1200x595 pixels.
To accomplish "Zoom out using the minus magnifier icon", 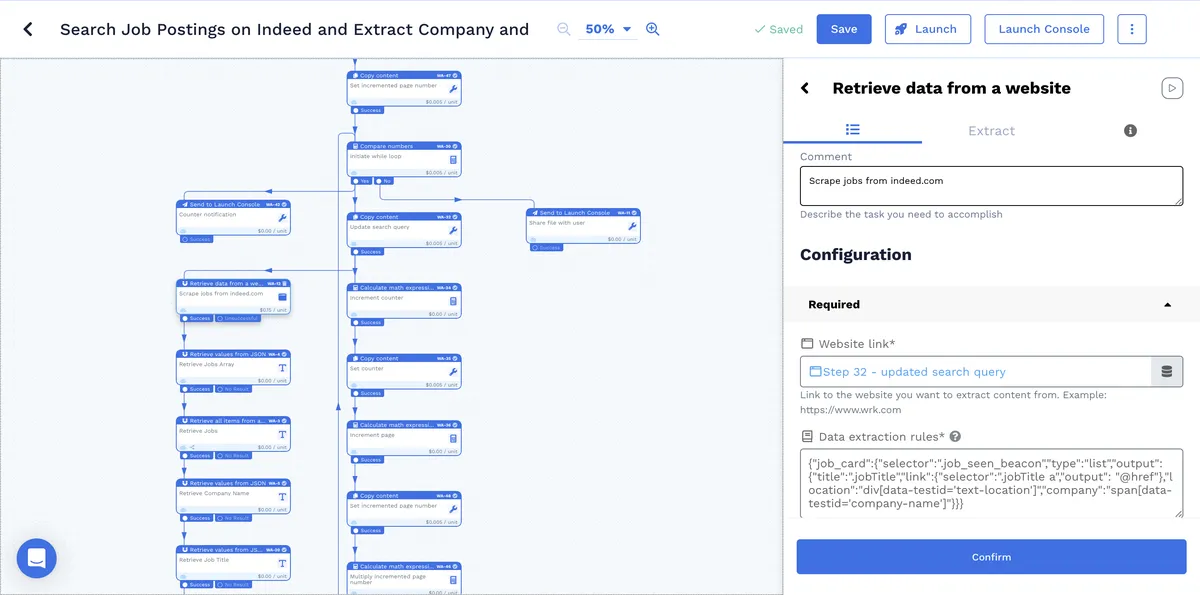I will [x=564, y=29].
